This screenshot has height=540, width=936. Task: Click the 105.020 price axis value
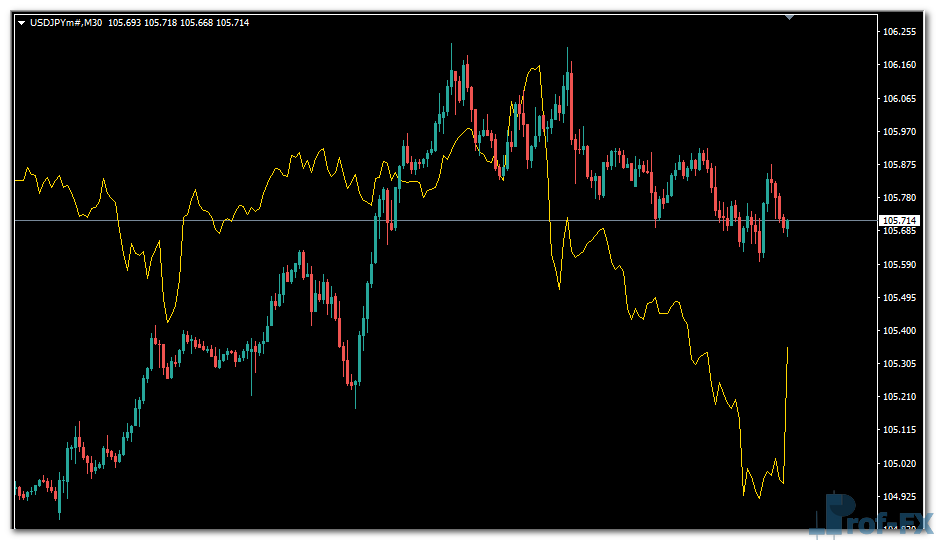tap(900, 463)
